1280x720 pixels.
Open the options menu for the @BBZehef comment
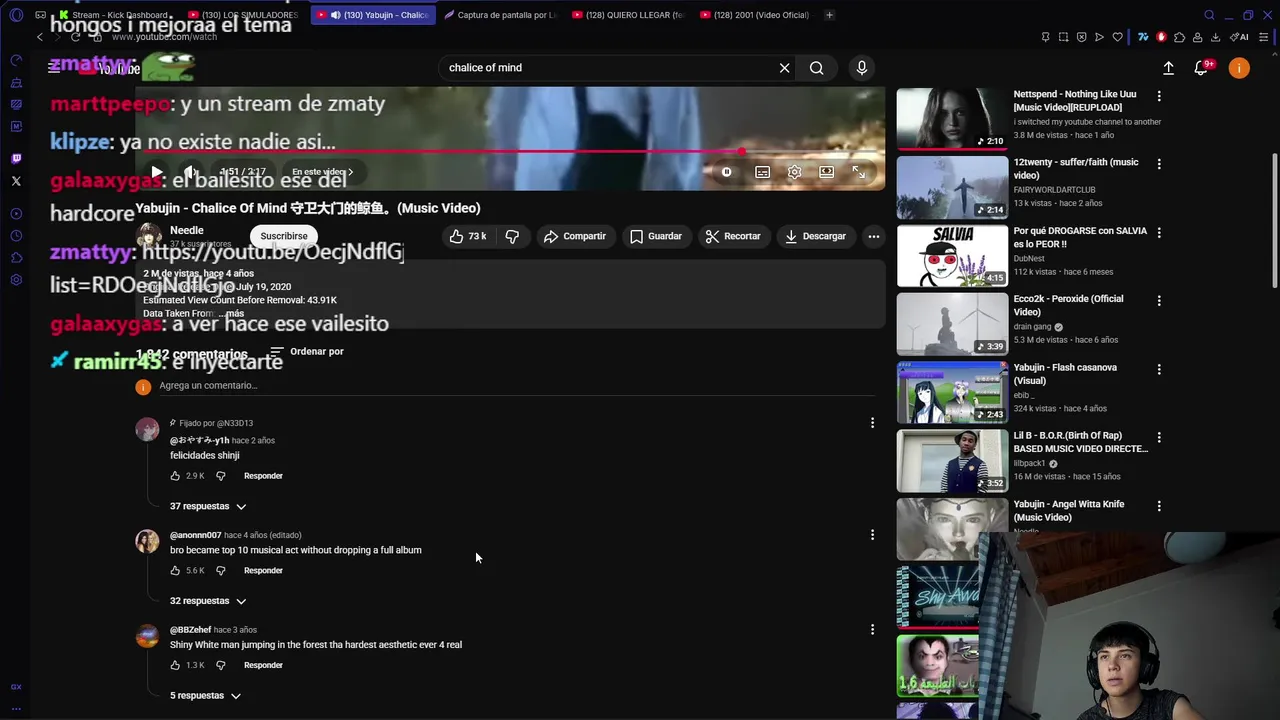click(x=872, y=630)
